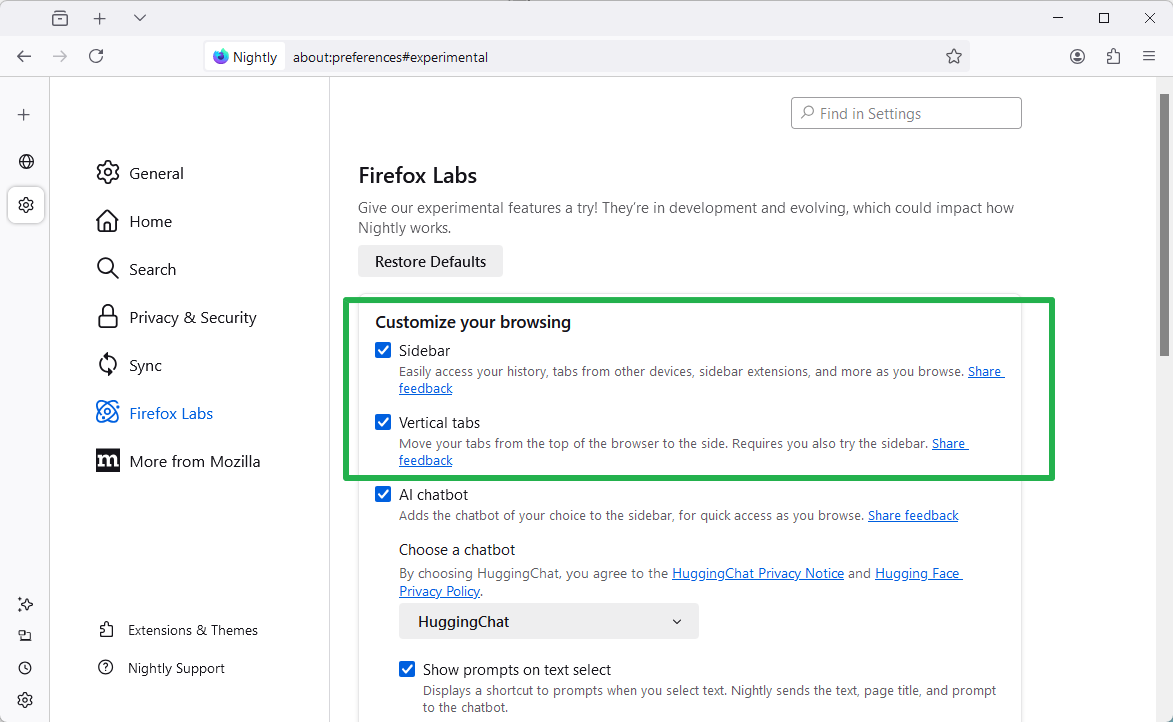Open the list all tabs chevron
This screenshot has height=722, width=1173.
coord(140,18)
